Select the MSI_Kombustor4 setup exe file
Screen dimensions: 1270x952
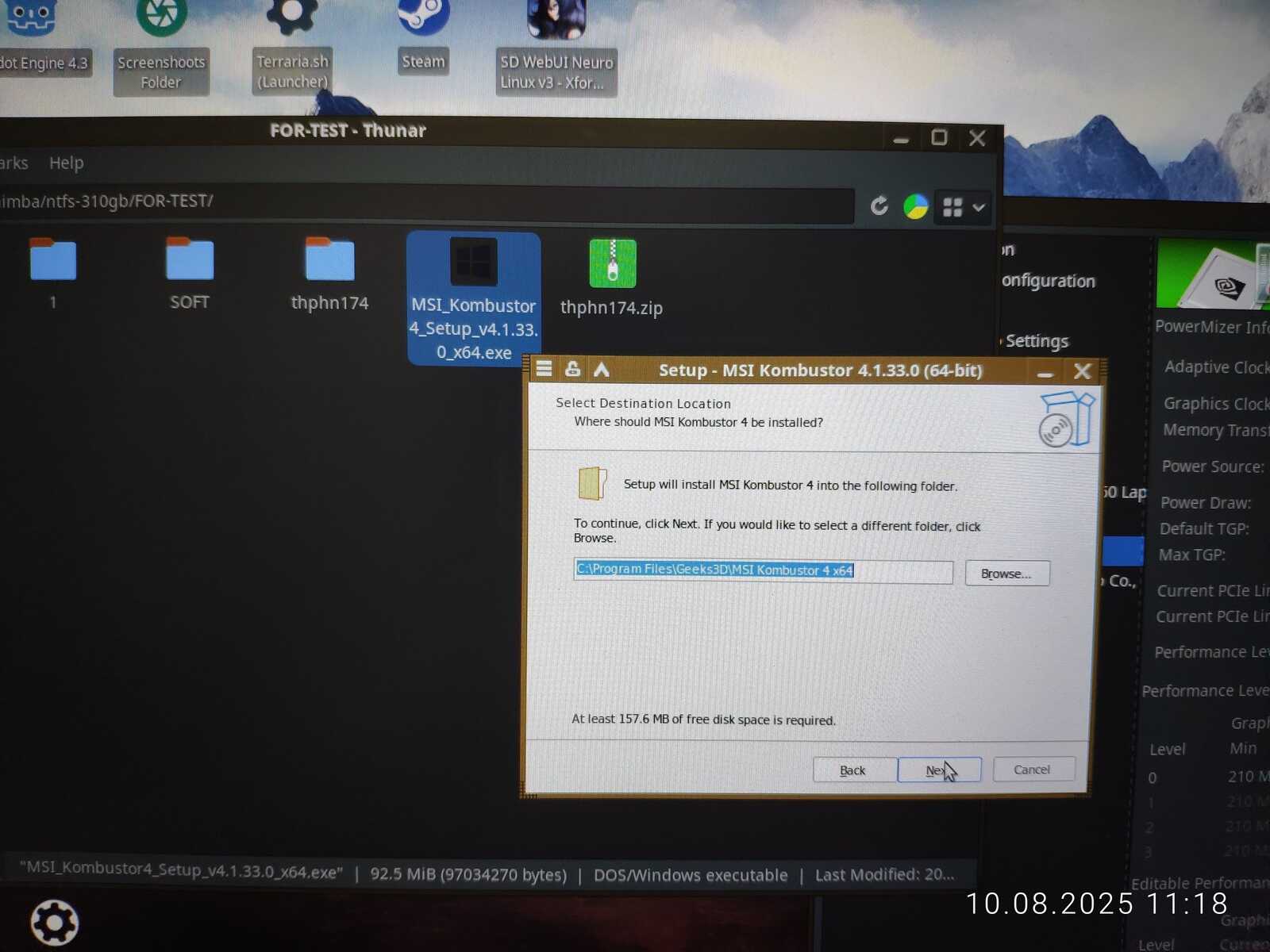[474, 299]
